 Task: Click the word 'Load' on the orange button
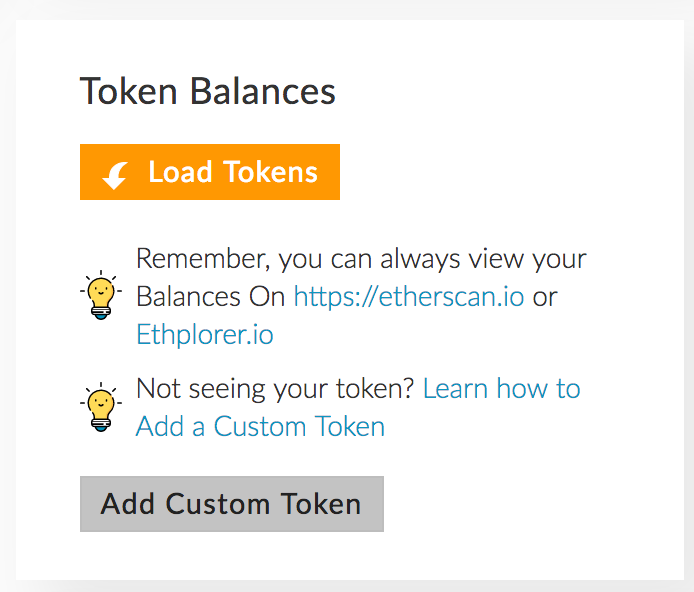(x=180, y=172)
